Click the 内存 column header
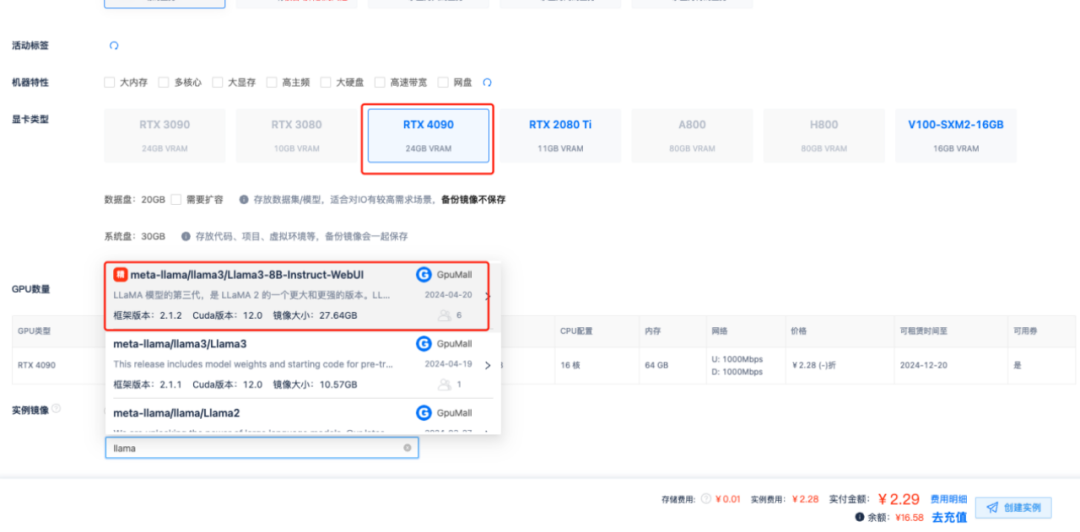 pos(653,331)
